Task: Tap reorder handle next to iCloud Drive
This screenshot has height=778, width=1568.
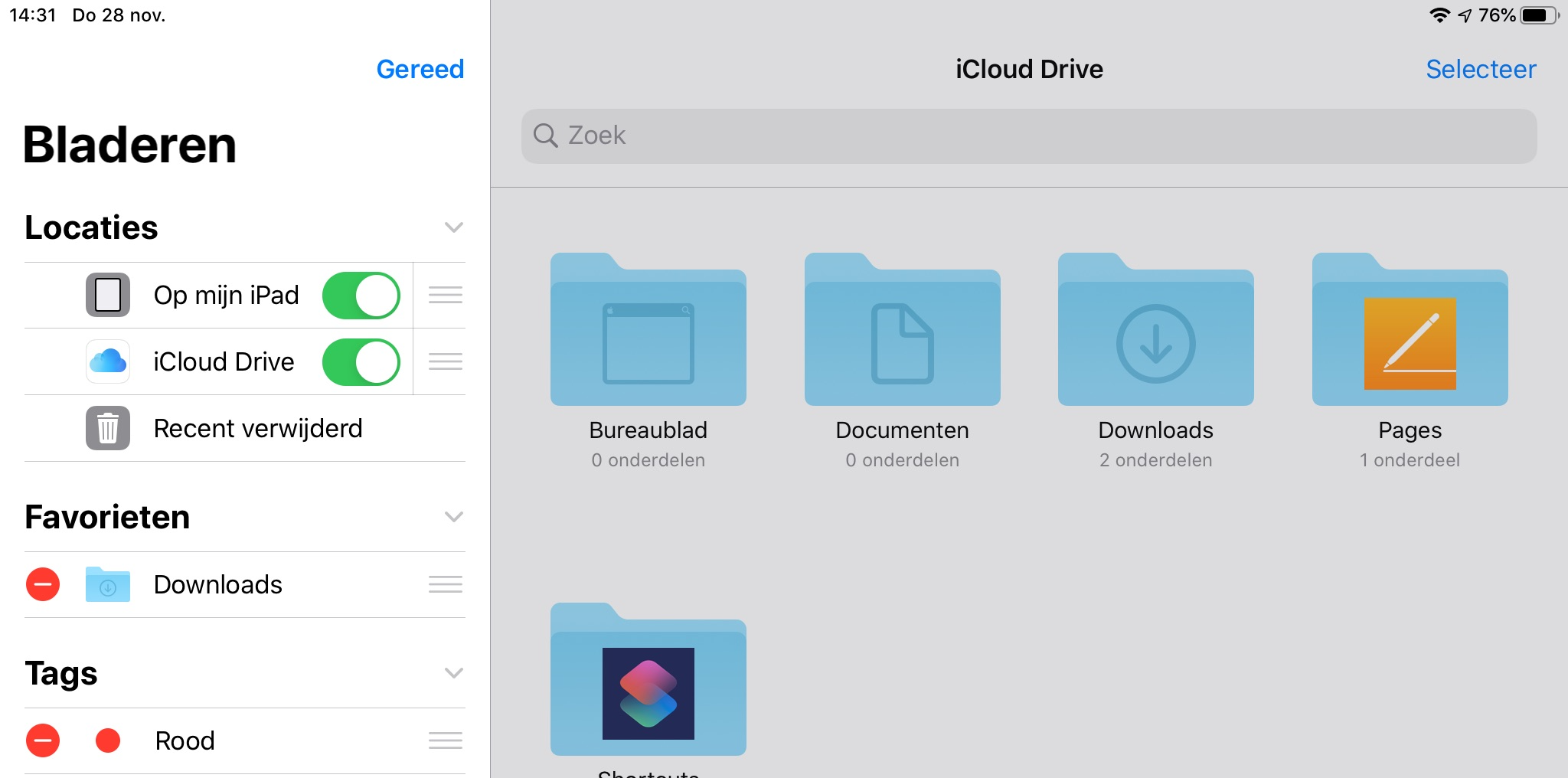Action: (x=445, y=361)
